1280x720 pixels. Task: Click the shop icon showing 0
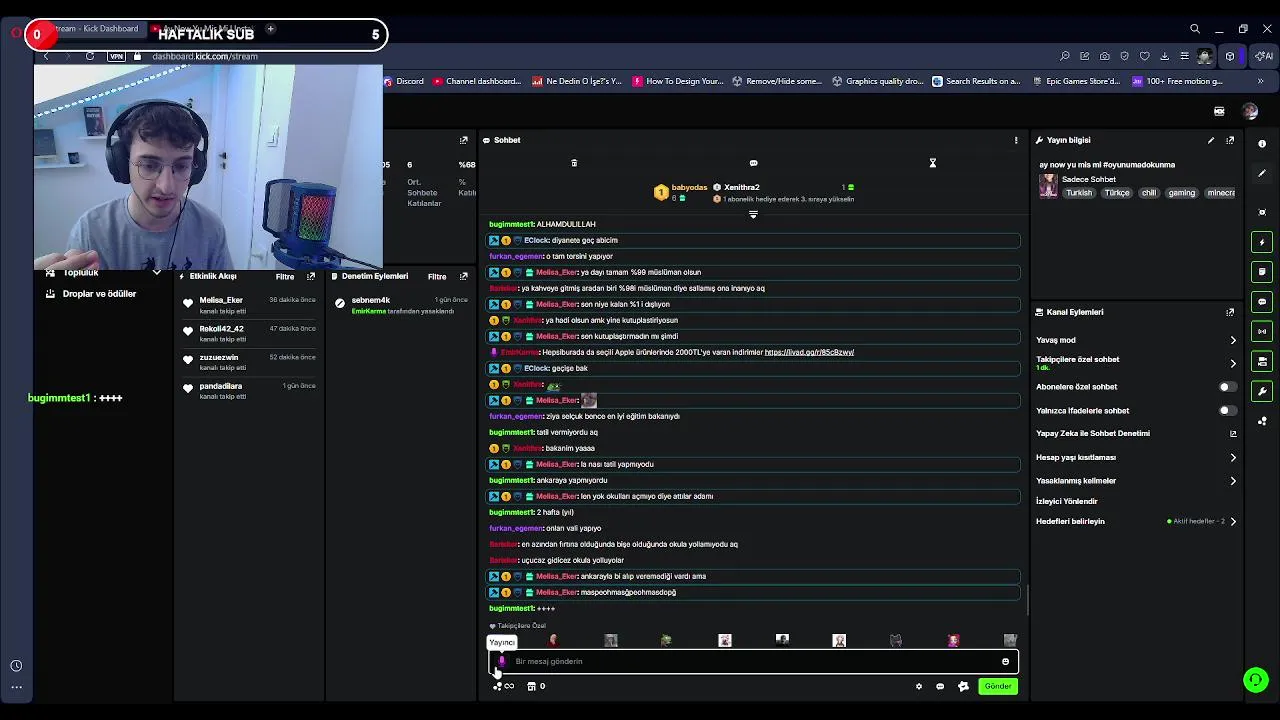click(536, 686)
